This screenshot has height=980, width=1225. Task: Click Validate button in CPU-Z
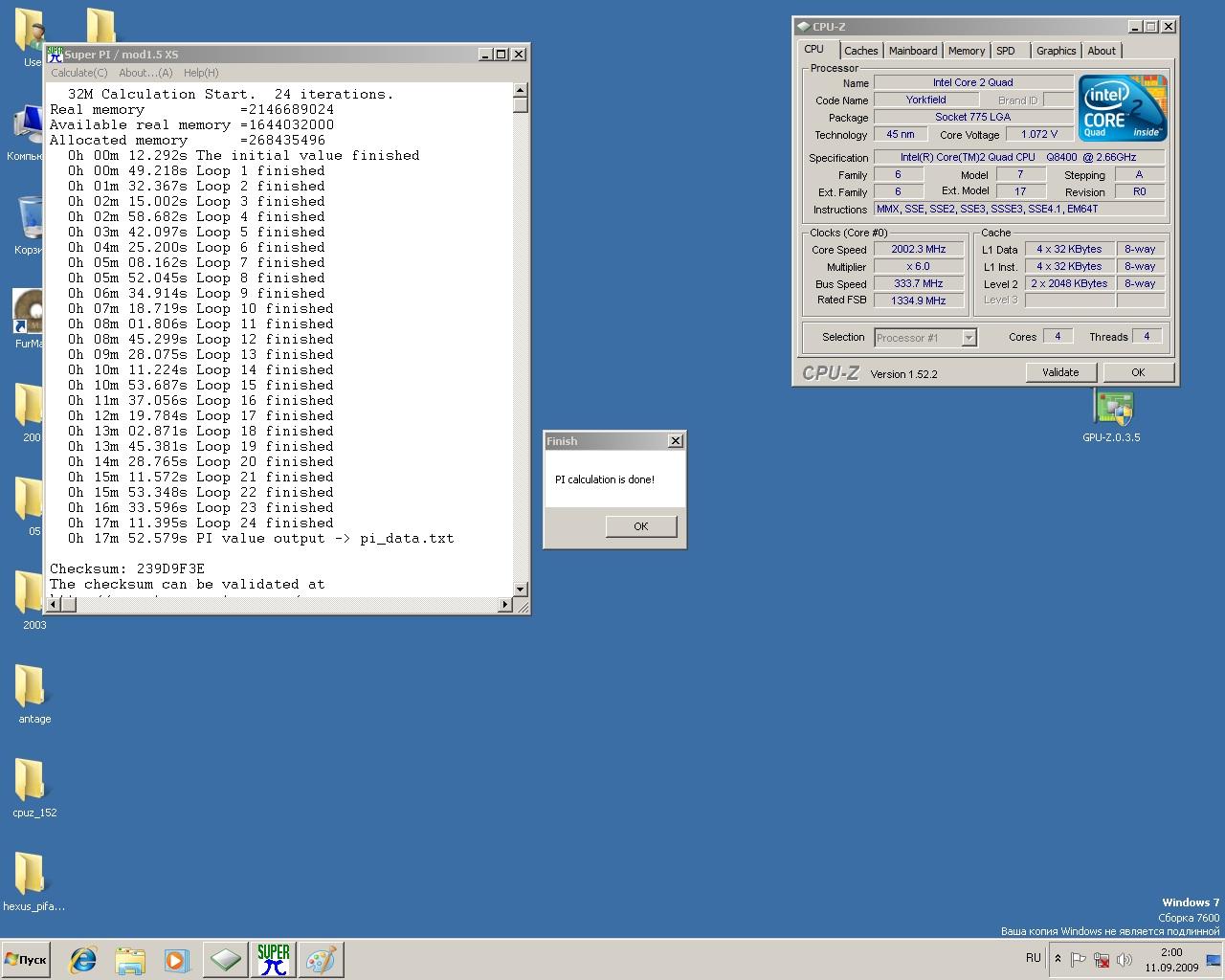coord(1060,372)
